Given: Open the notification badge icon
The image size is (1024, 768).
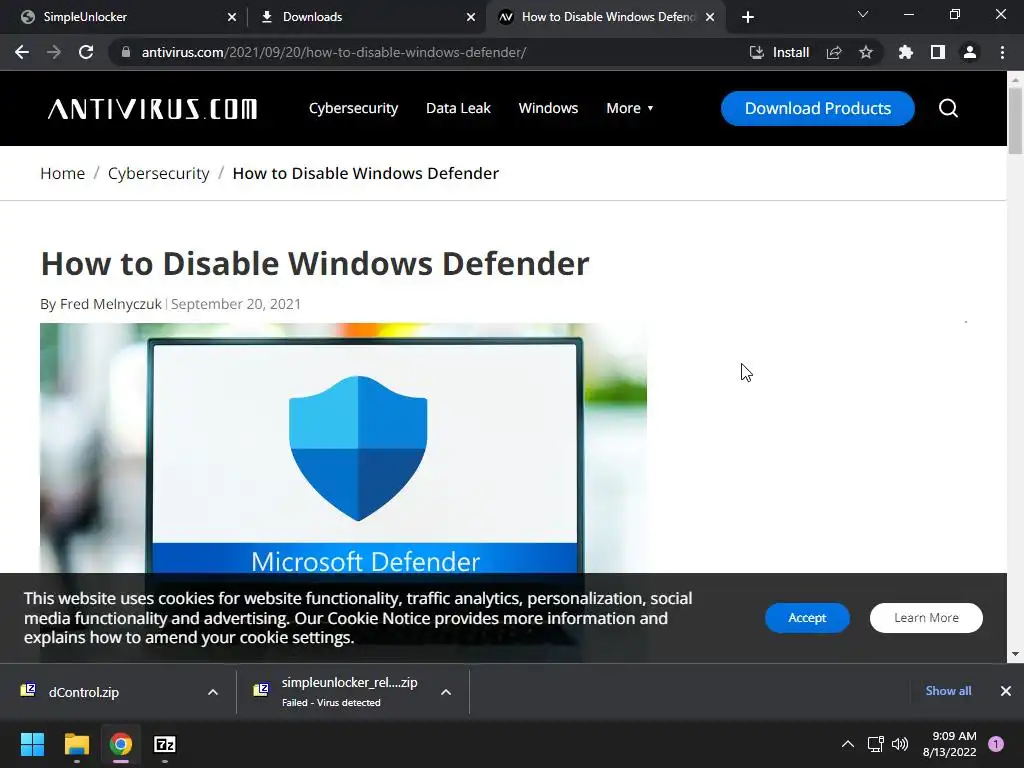Looking at the screenshot, I should coord(996,744).
